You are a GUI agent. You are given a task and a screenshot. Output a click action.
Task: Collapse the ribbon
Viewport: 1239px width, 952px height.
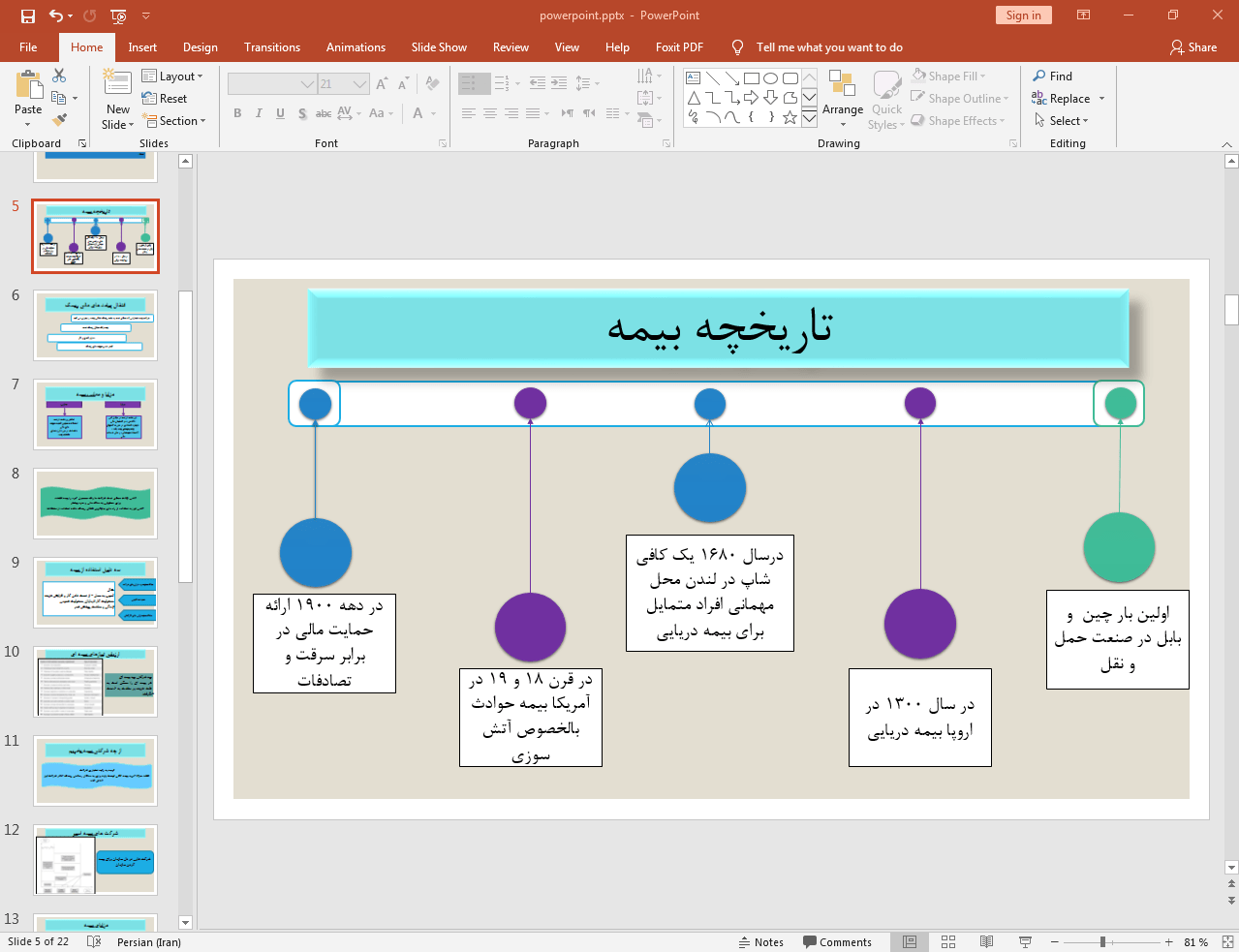pyautogui.click(x=1226, y=144)
